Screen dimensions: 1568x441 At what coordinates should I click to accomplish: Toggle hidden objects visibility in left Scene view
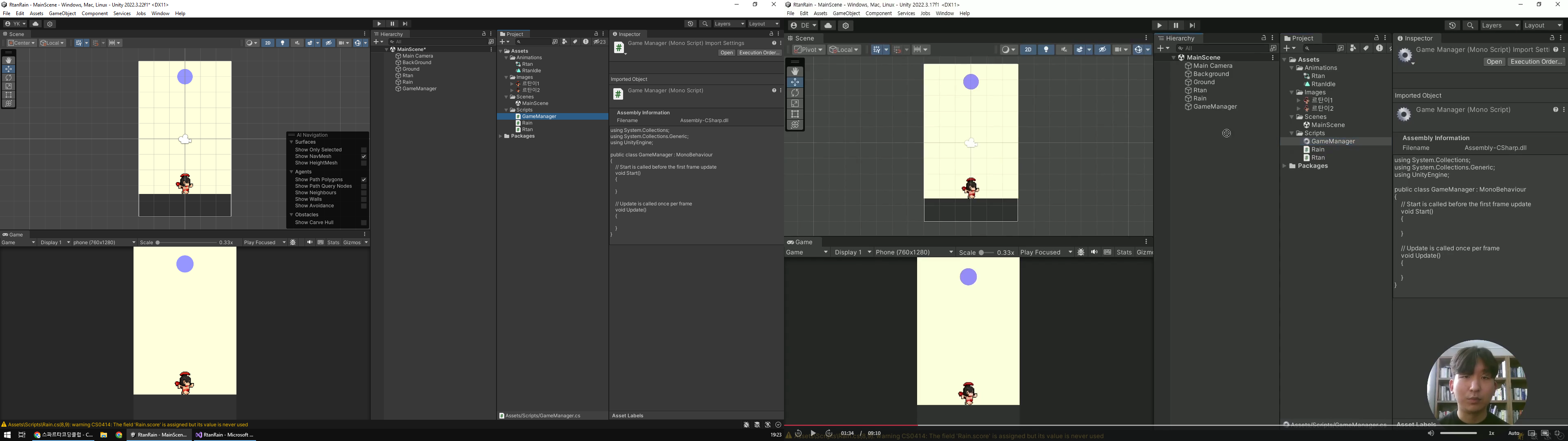coord(329,42)
